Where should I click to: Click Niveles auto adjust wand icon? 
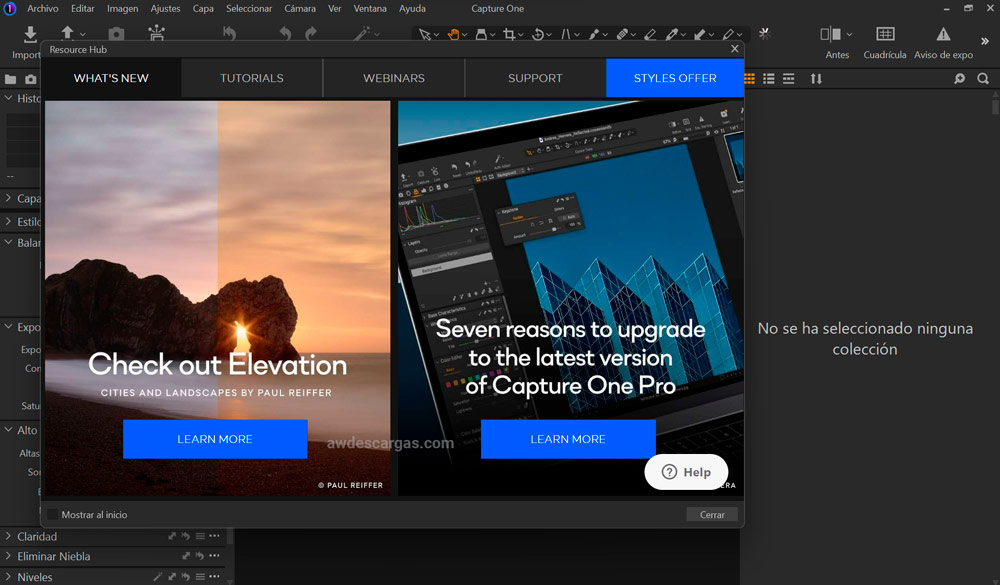tap(158, 577)
